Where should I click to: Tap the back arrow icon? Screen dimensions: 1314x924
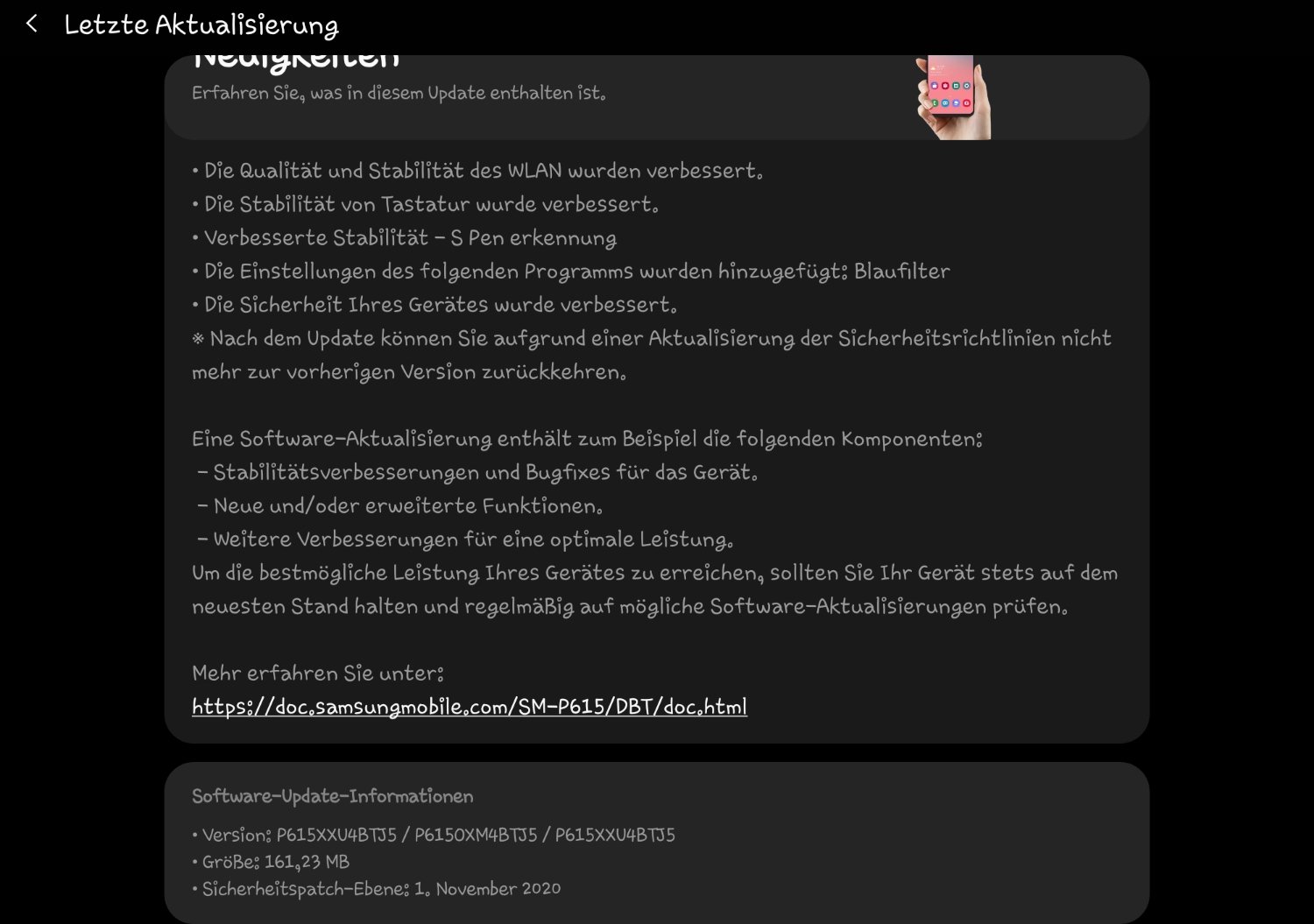pyautogui.click(x=32, y=25)
